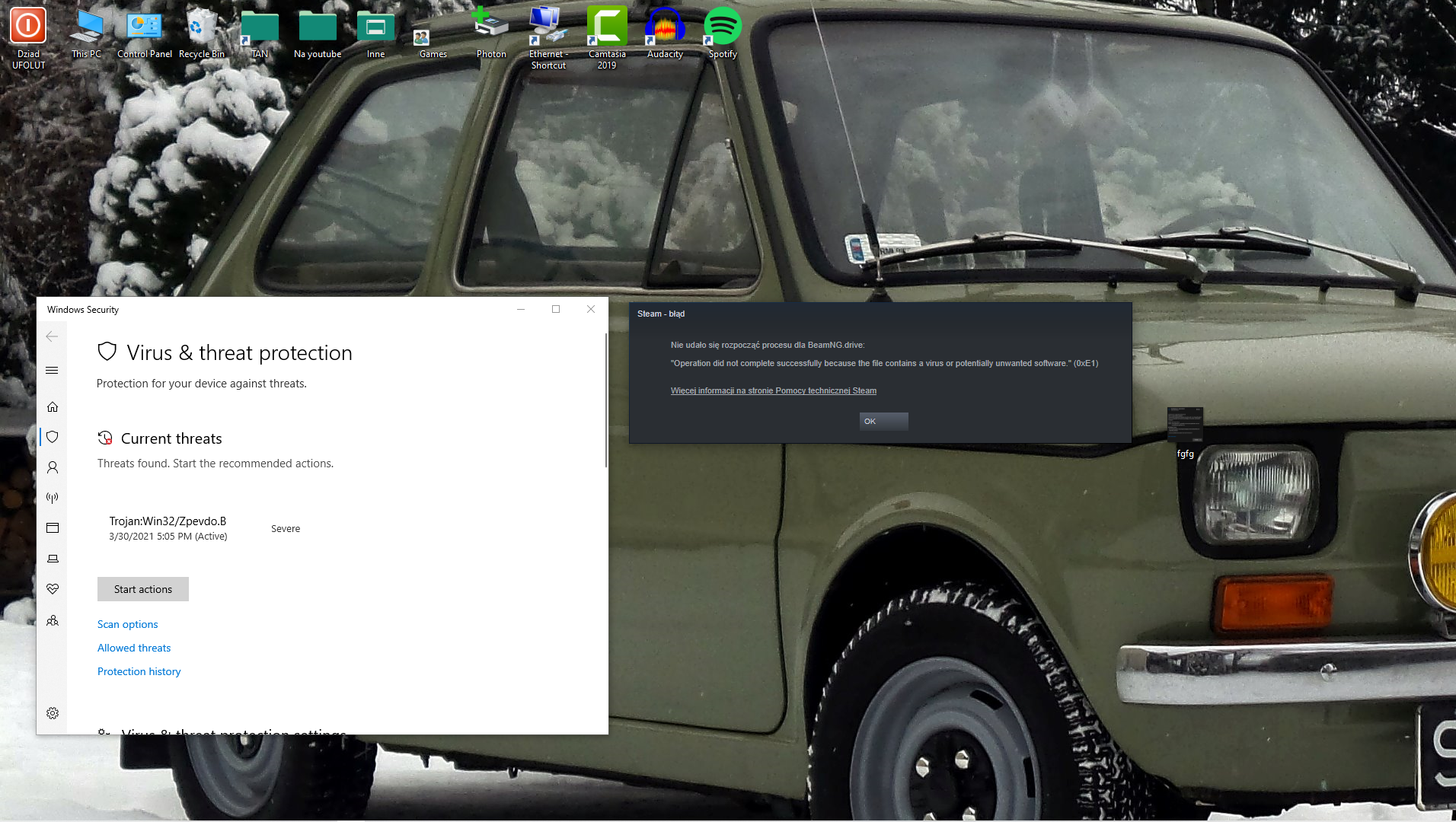
Task: Select the Ethernet - Shortcut icon
Action: pos(548,38)
